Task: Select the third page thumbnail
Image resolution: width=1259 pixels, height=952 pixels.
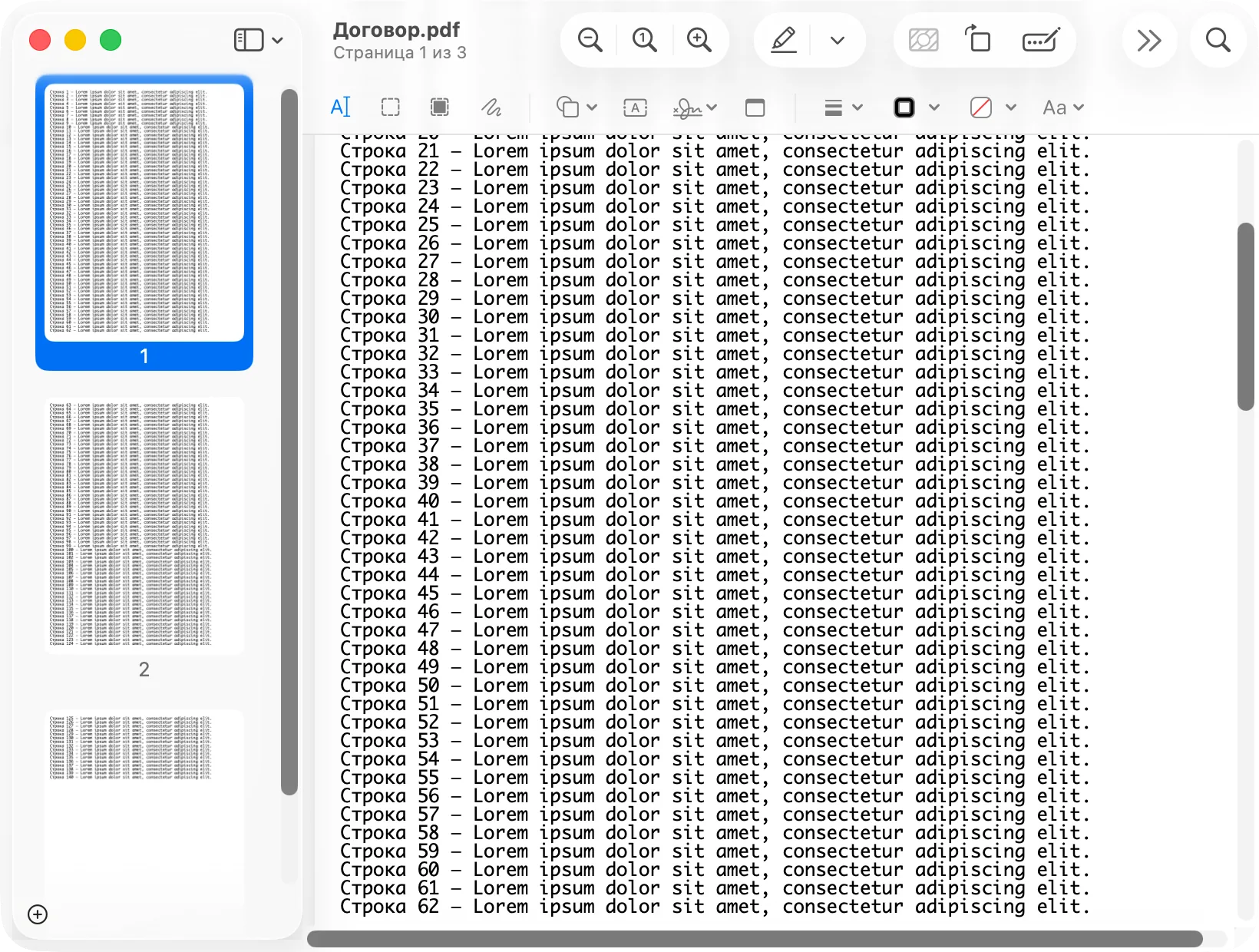Action: click(x=144, y=806)
